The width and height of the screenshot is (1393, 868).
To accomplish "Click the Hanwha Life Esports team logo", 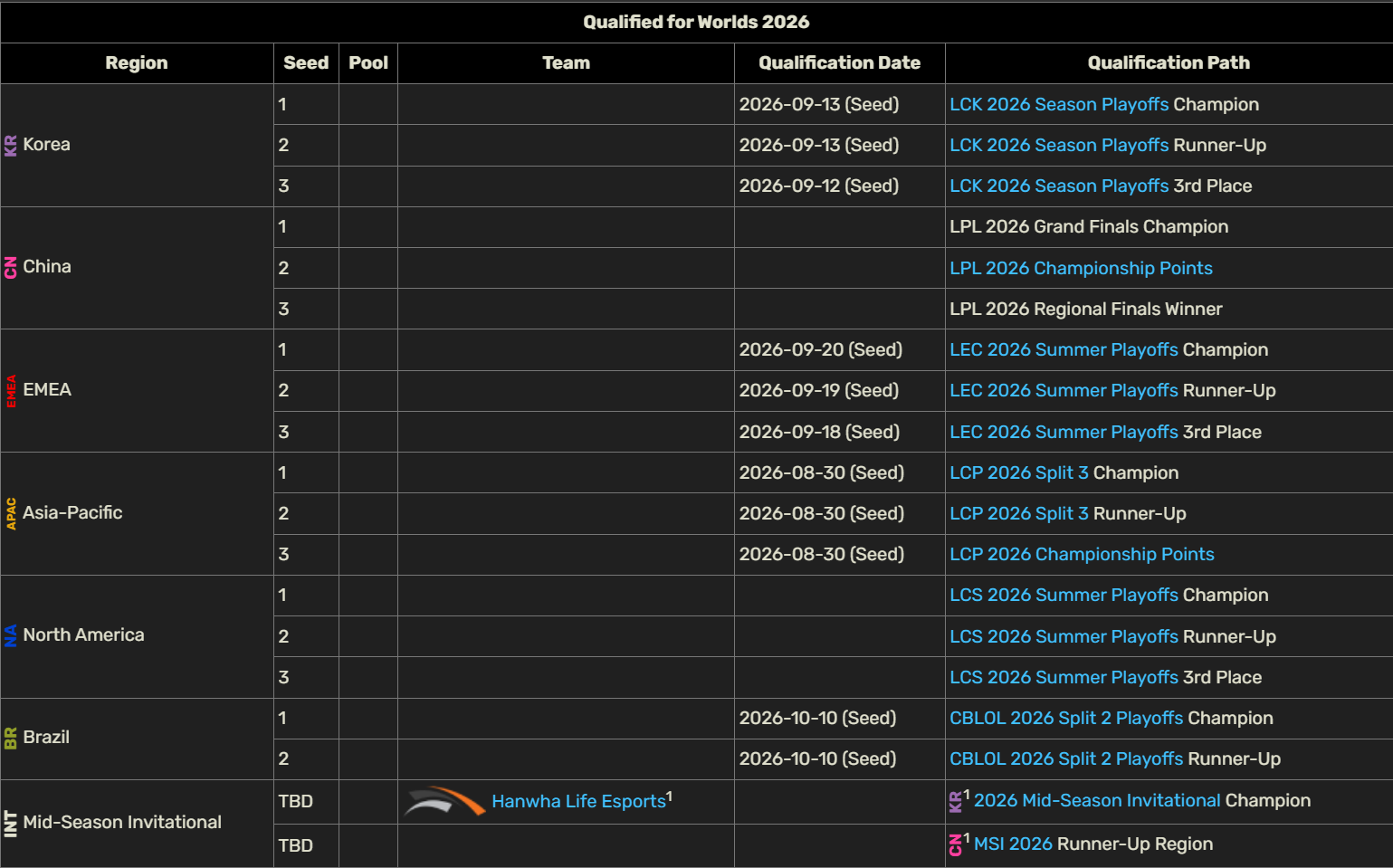I will pos(444,802).
